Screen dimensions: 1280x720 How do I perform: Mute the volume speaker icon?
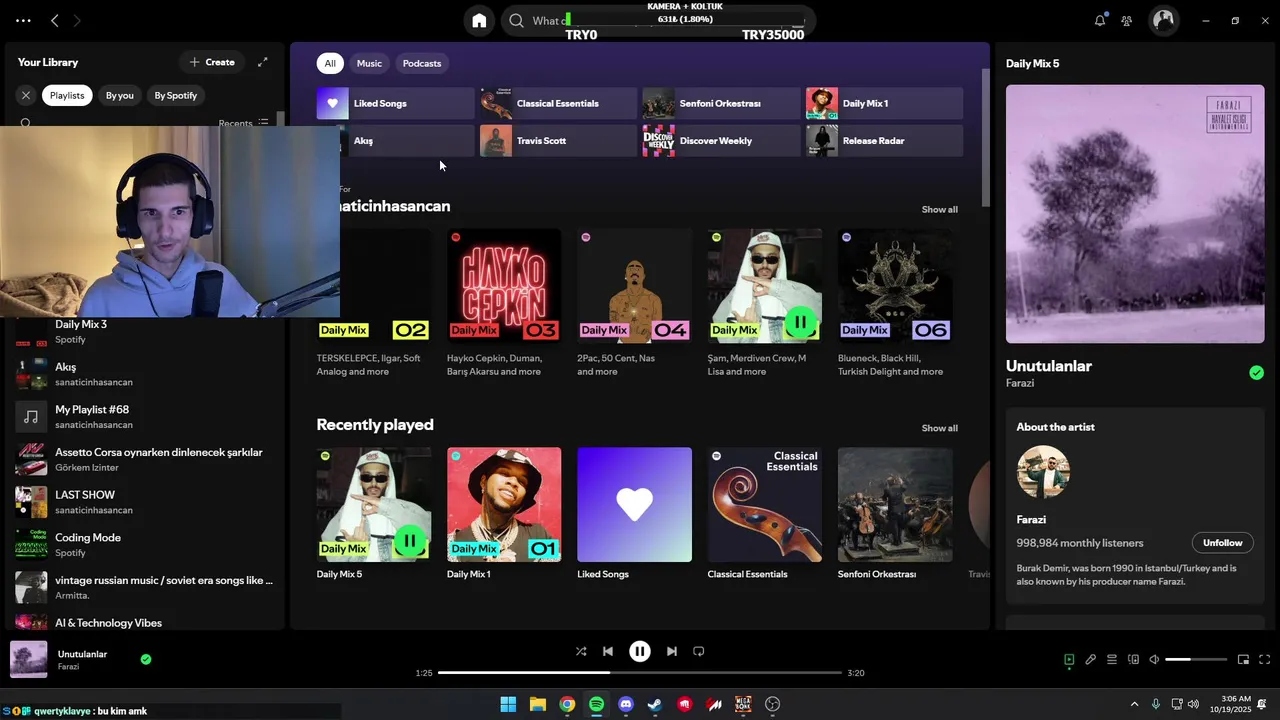tap(1154, 660)
